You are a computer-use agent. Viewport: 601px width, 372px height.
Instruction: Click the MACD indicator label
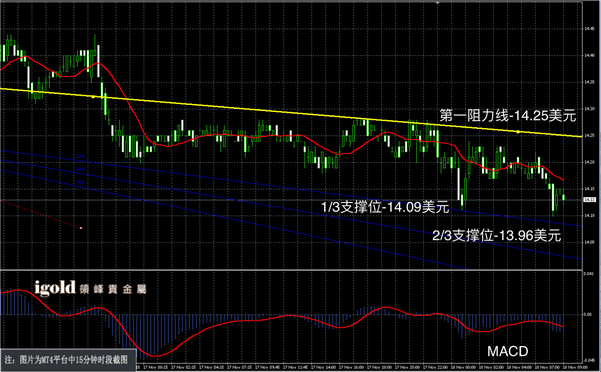(507, 351)
